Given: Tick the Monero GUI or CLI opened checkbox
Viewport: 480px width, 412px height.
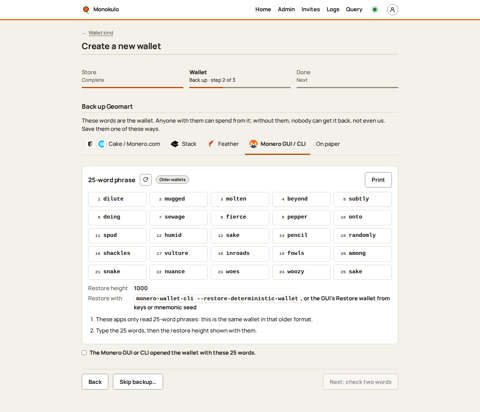Looking at the screenshot, I should pos(84,353).
